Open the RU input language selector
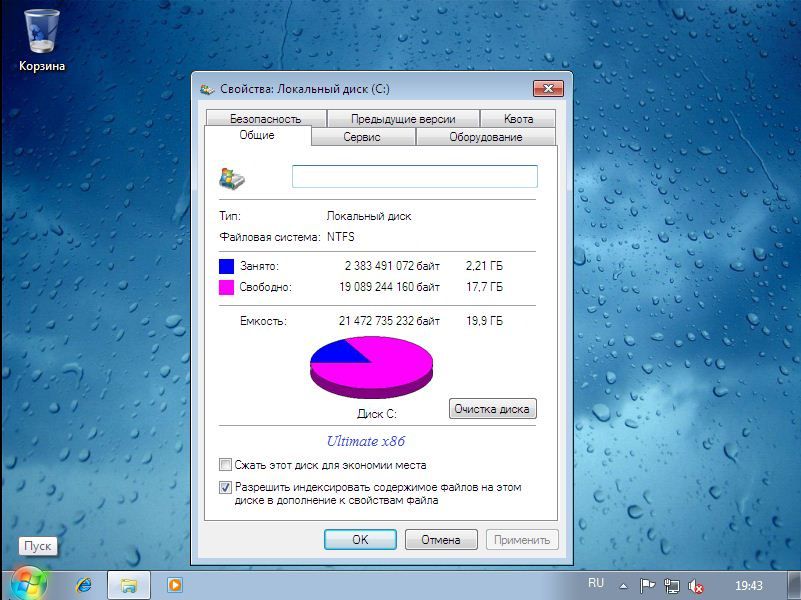801x600 pixels. click(596, 582)
